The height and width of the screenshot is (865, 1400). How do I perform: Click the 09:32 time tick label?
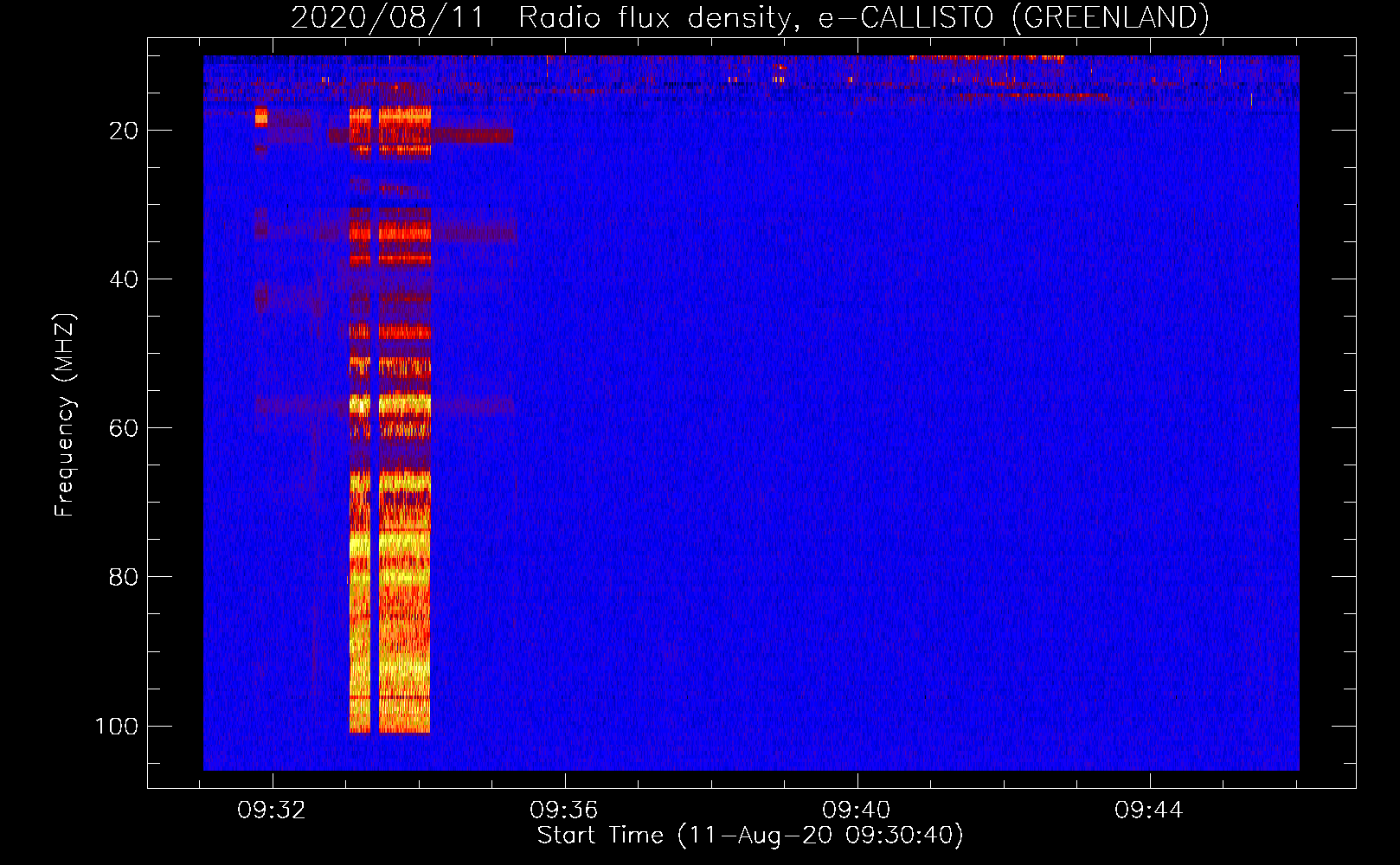273,810
